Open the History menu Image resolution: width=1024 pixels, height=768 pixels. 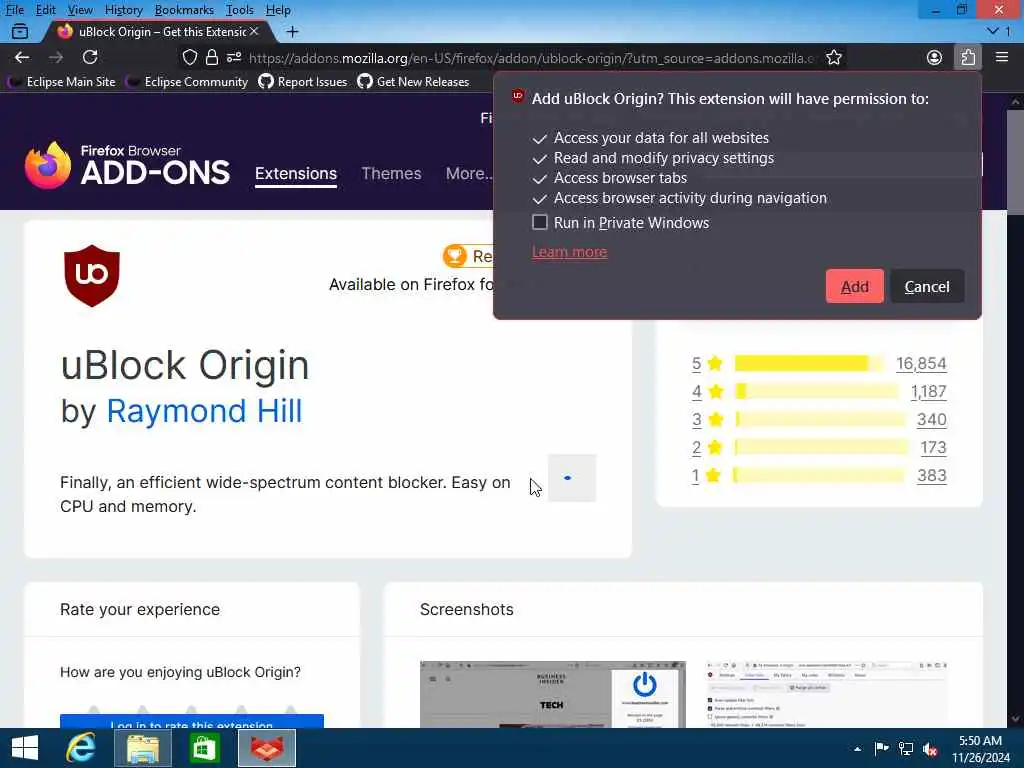(123, 10)
